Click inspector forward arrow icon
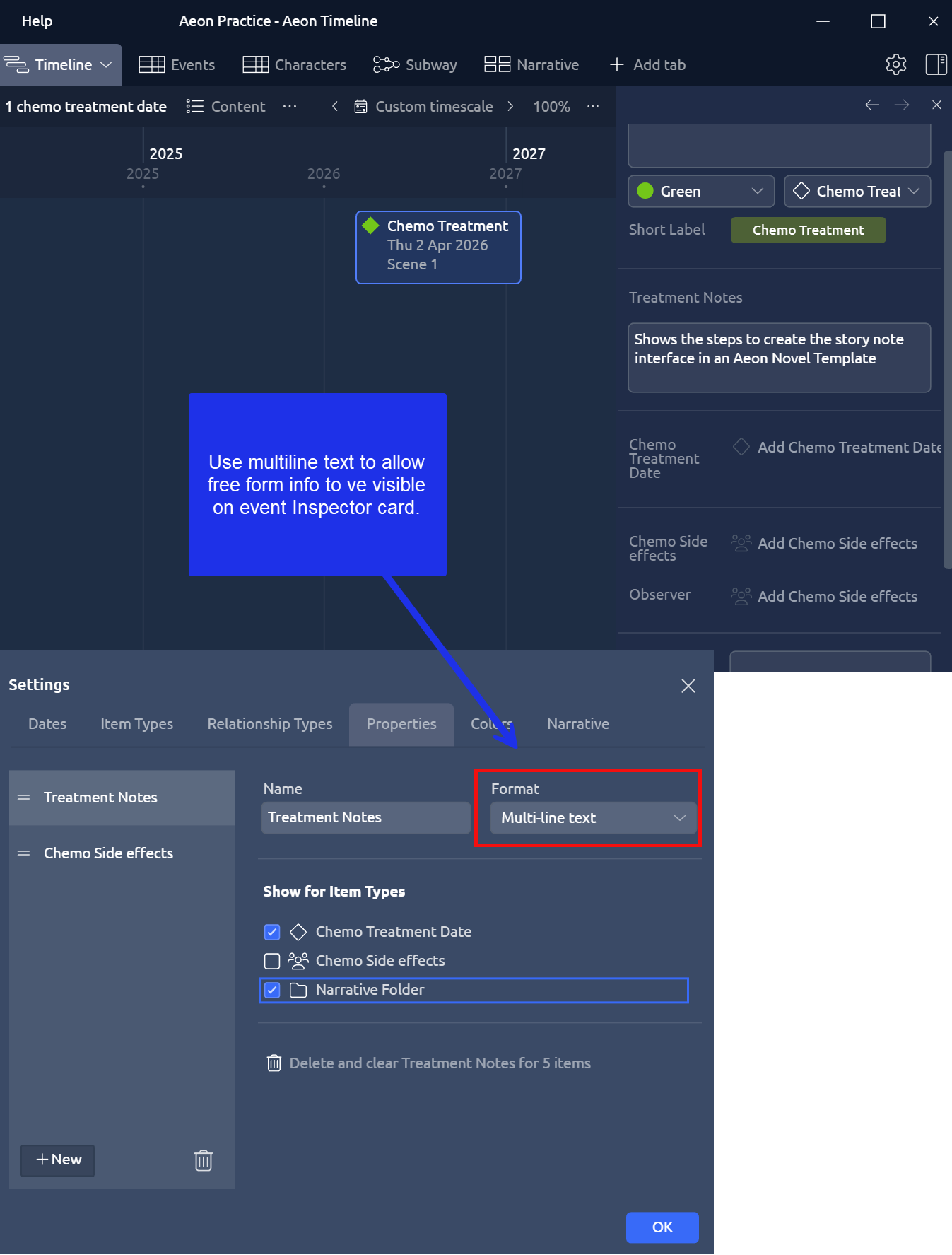Image resolution: width=952 pixels, height=1255 pixels. [902, 105]
